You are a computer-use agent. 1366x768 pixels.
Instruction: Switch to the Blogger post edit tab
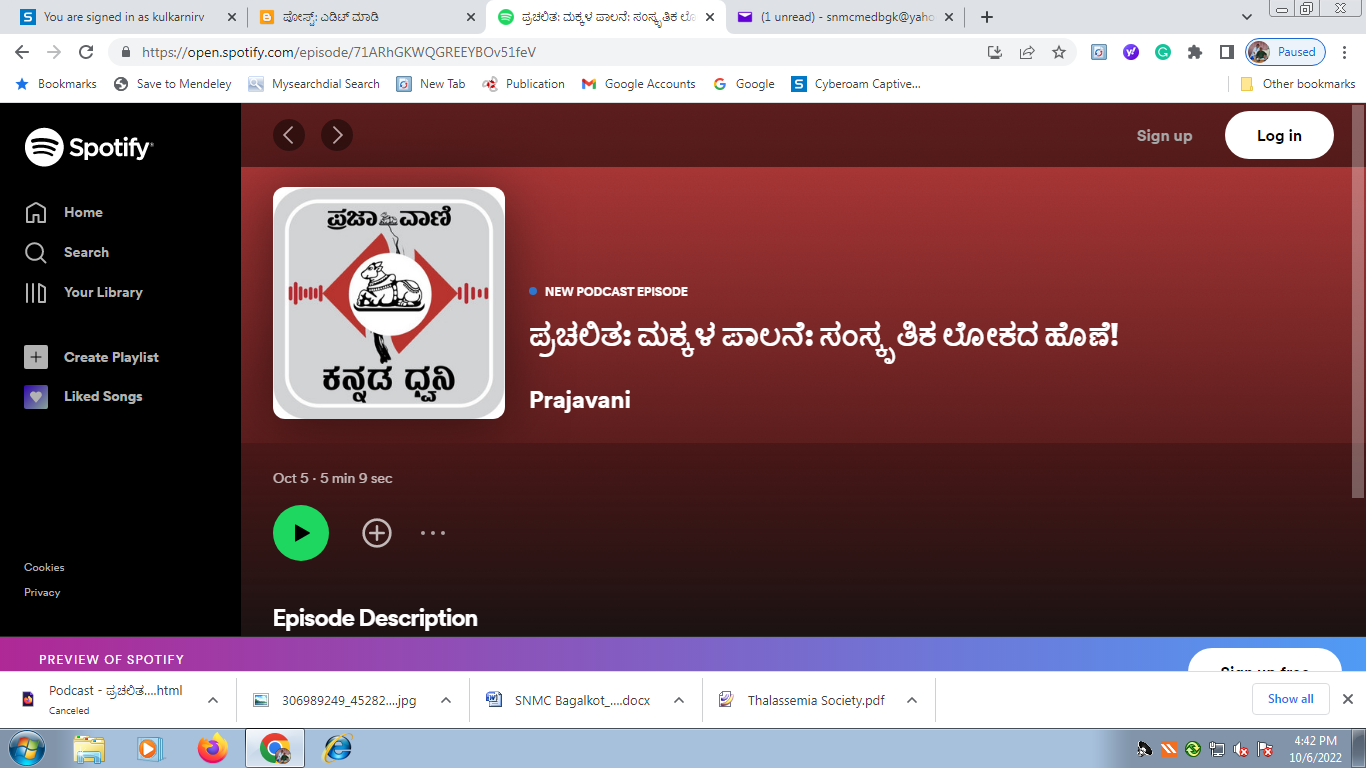click(367, 17)
